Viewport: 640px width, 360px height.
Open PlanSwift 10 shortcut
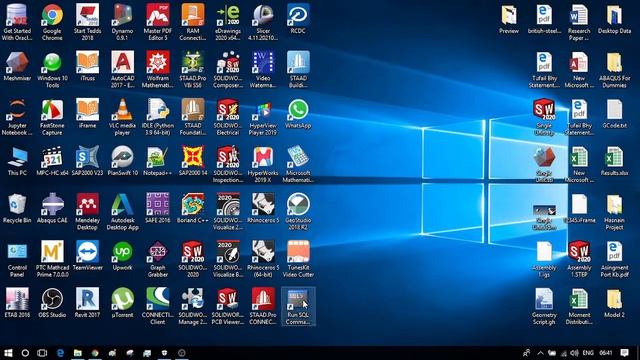[122, 161]
